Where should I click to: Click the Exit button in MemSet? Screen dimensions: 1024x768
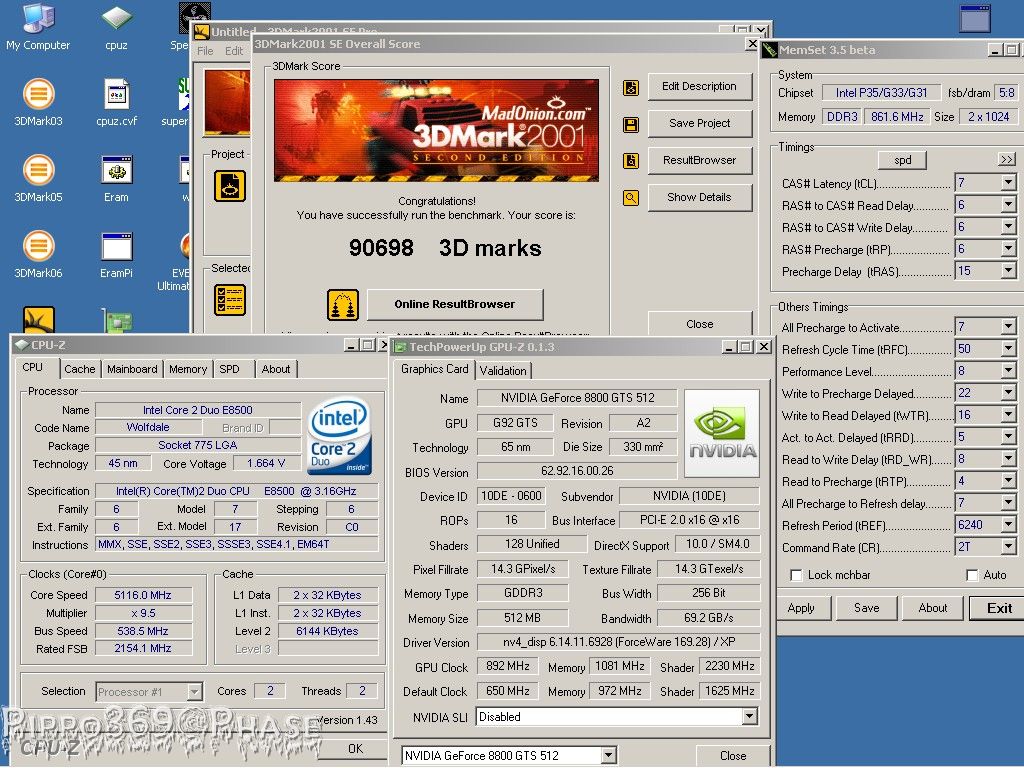tap(999, 608)
